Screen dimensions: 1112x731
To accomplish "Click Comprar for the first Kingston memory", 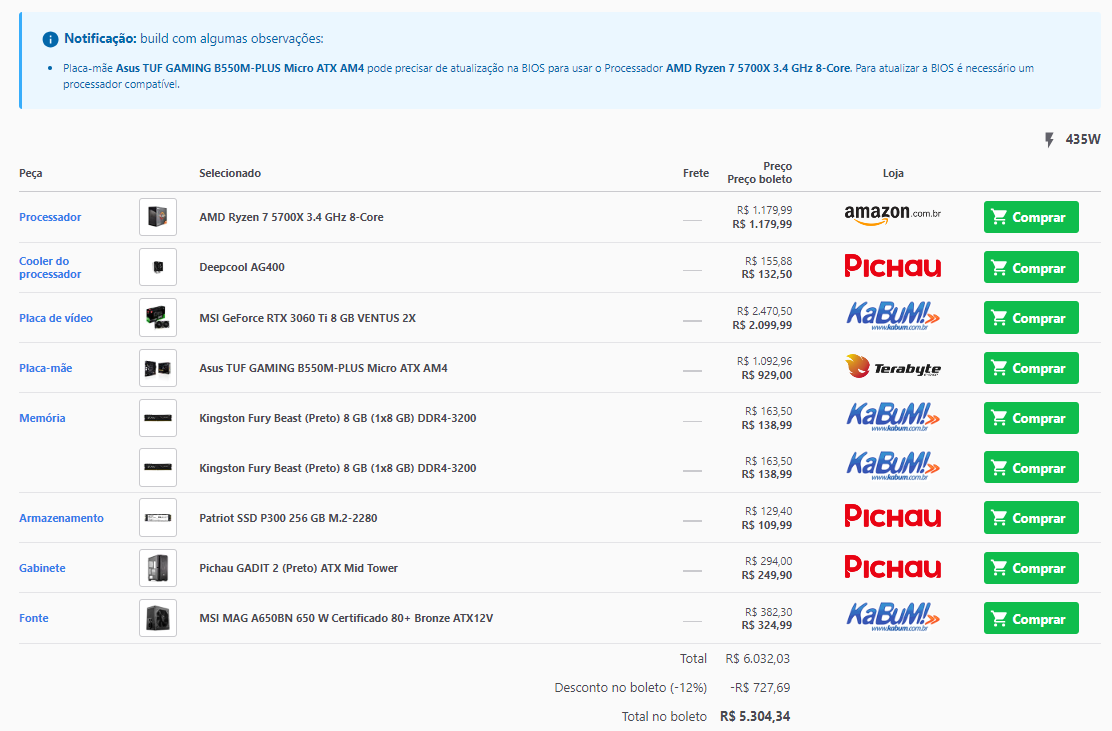I will (1031, 418).
